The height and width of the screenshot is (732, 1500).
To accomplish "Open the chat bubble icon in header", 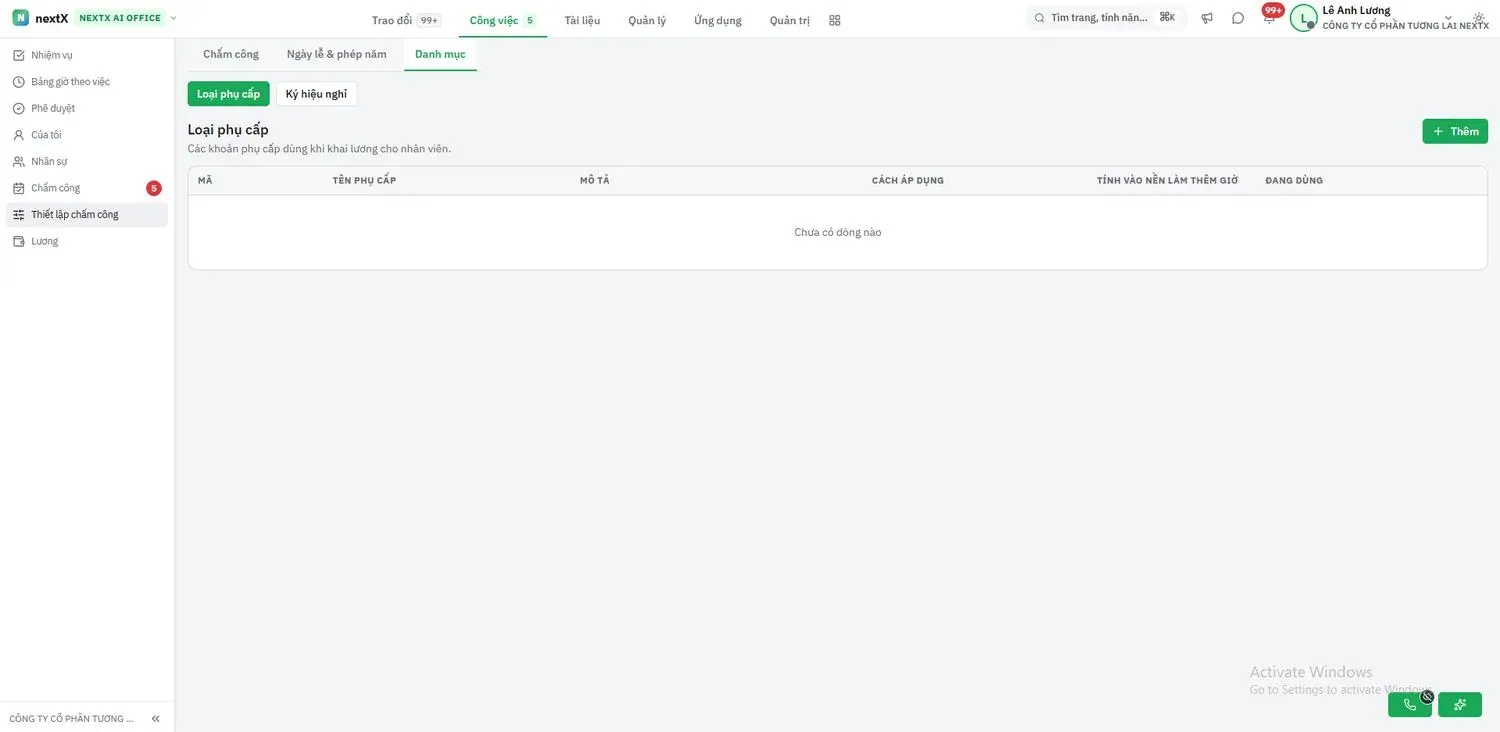I will pos(1238,18).
